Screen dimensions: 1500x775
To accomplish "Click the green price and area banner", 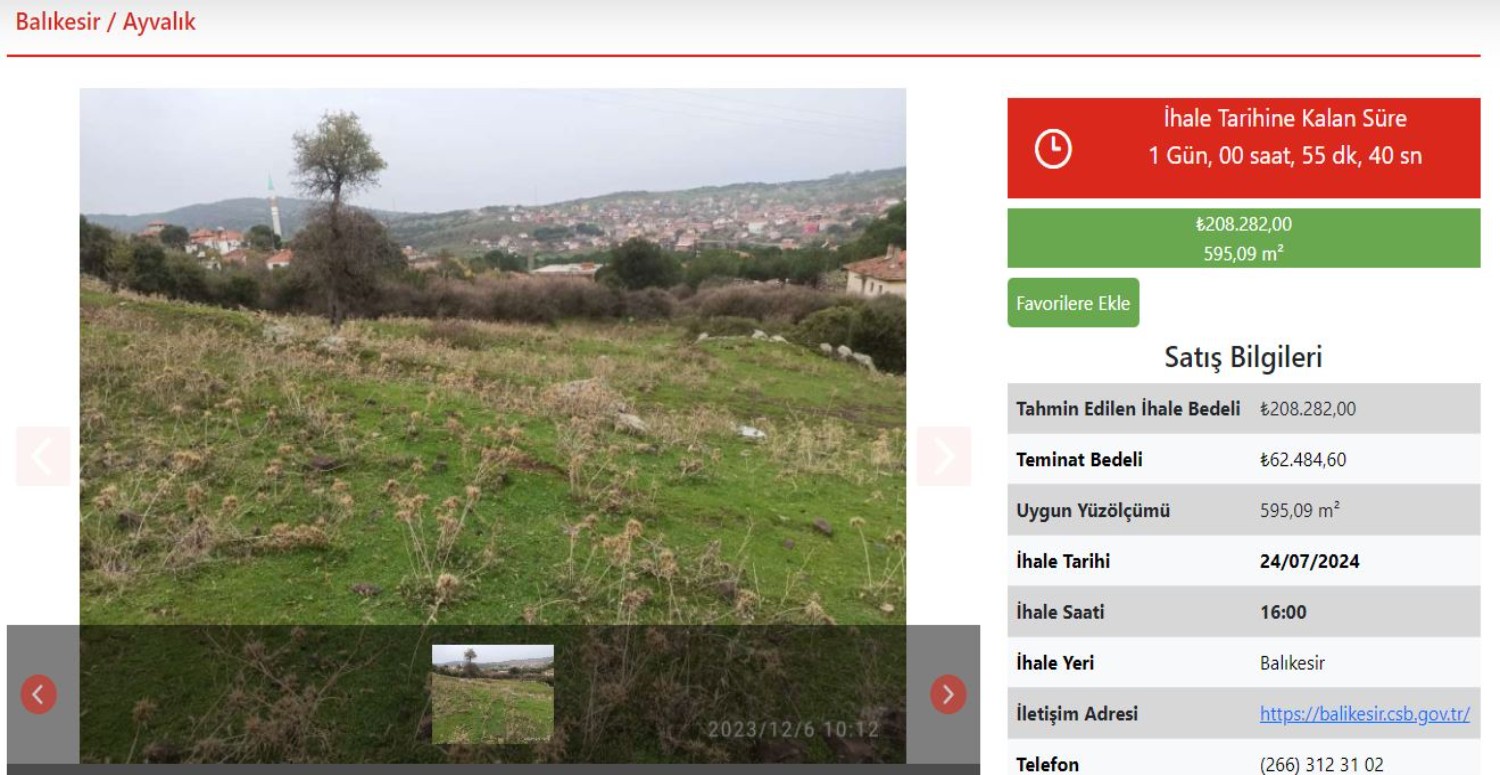I will pyautogui.click(x=1243, y=238).
